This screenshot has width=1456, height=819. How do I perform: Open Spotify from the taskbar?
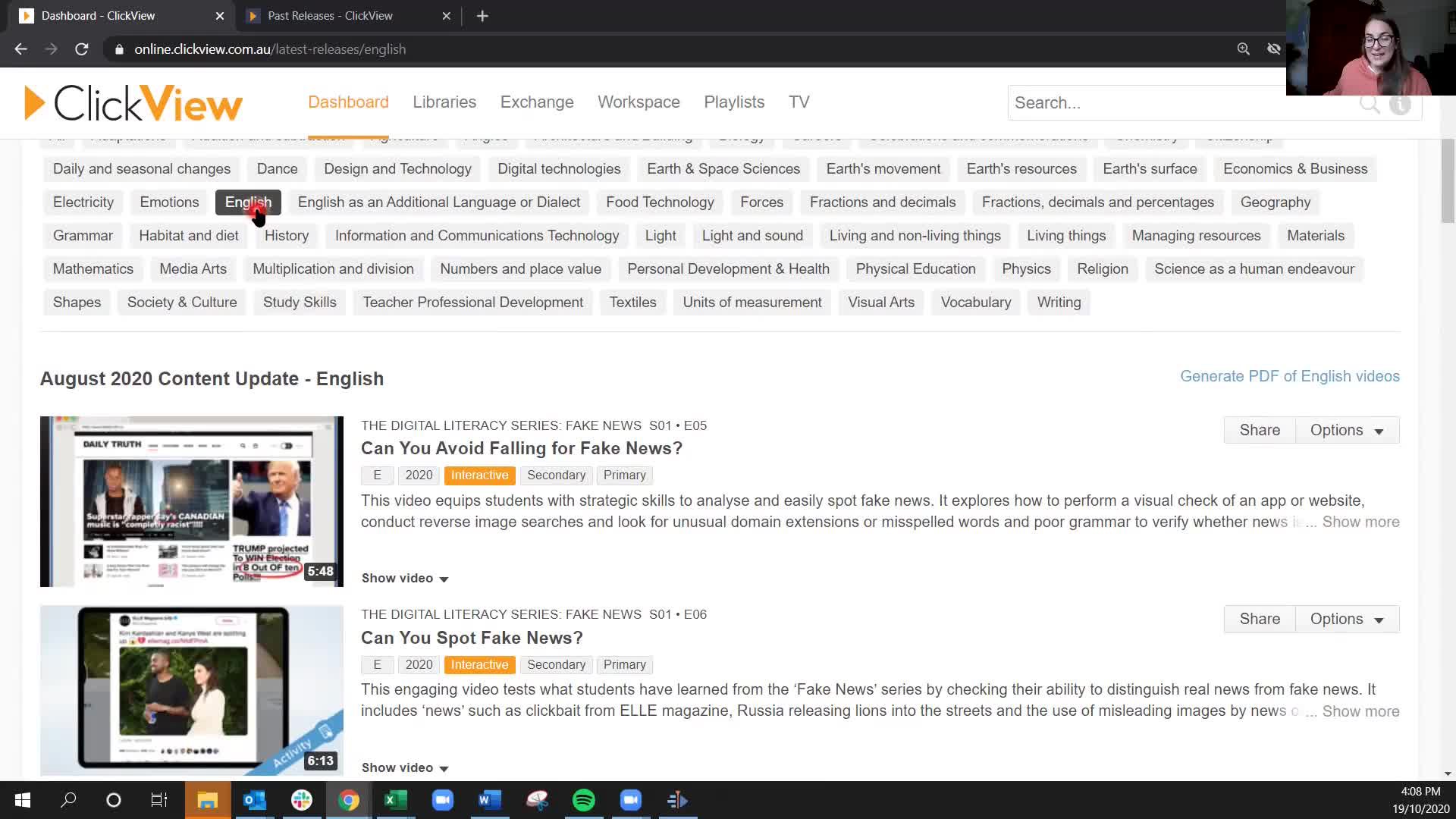584,800
